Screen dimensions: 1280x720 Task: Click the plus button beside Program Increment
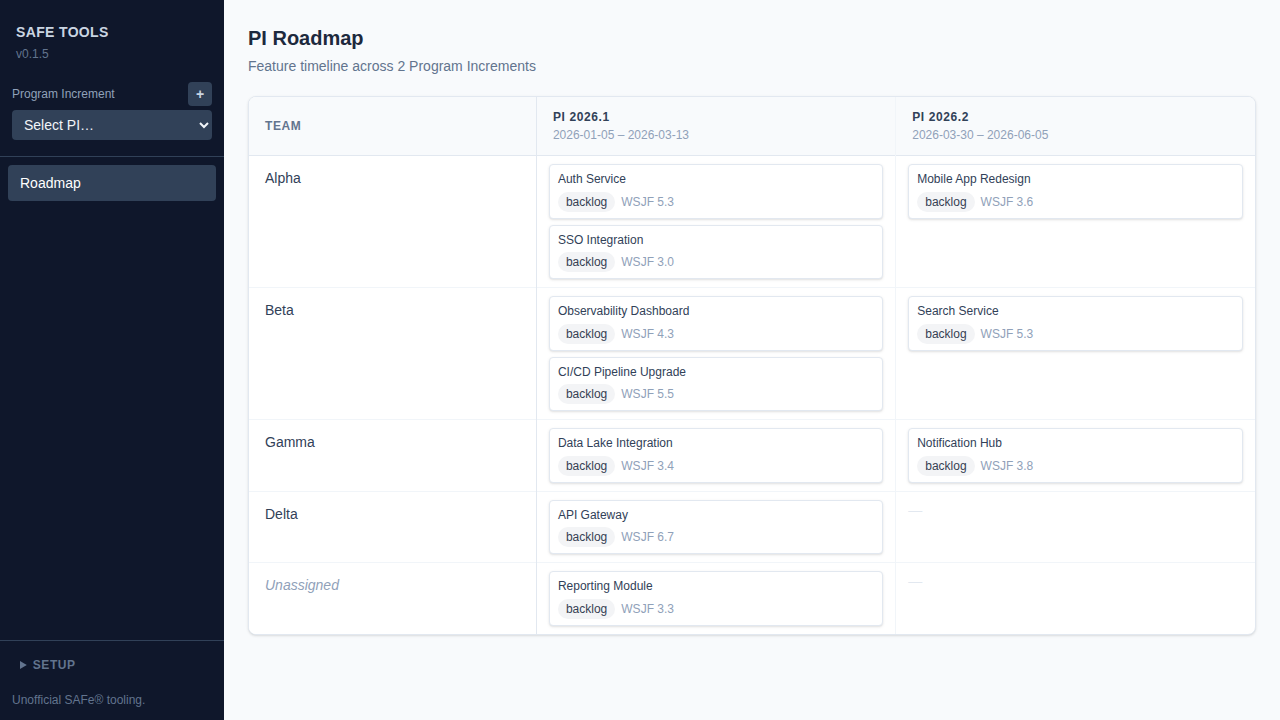200,94
